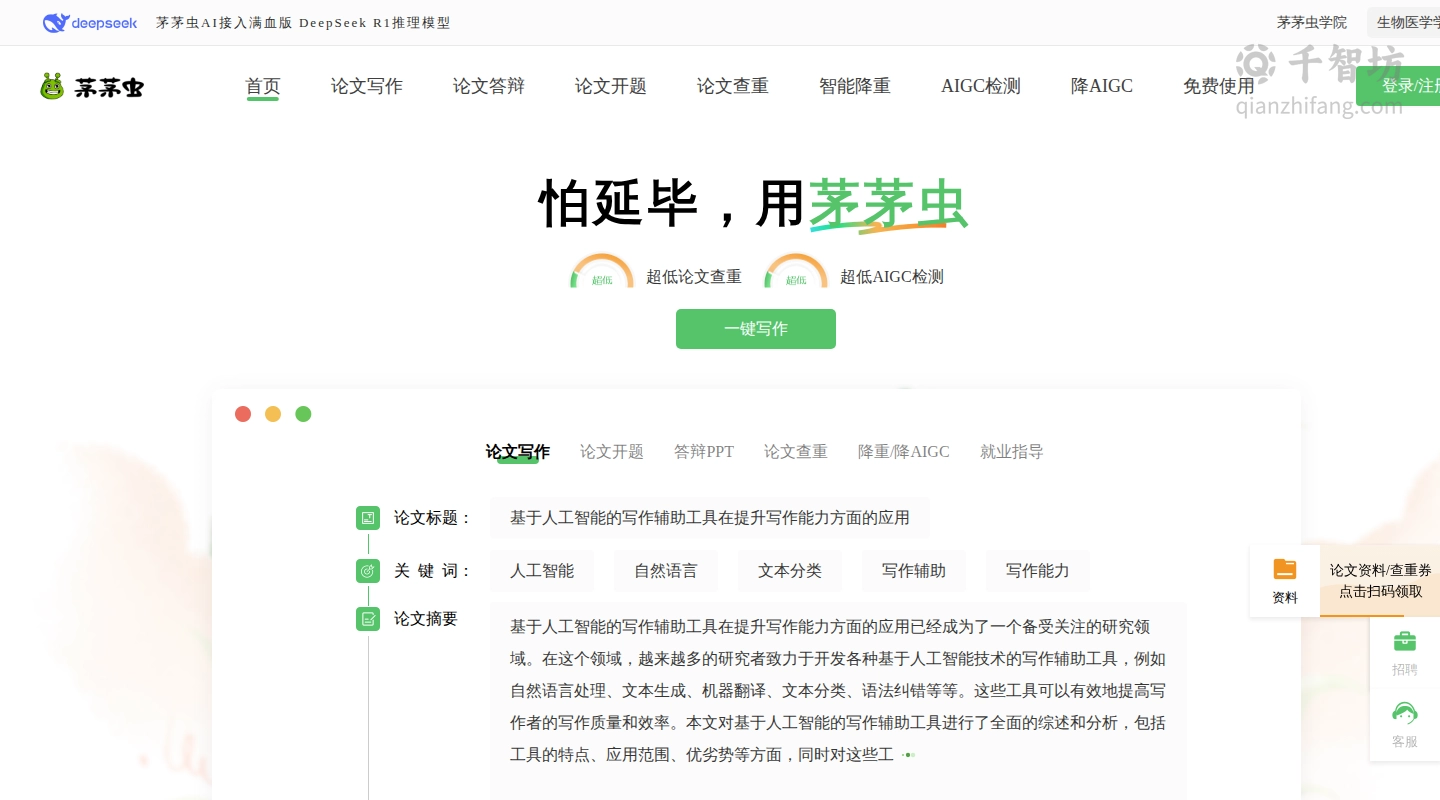Image resolution: width=1440 pixels, height=800 pixels.
Task: Open 论文查重 in the top navigation
Action: (x=733, y=86)
